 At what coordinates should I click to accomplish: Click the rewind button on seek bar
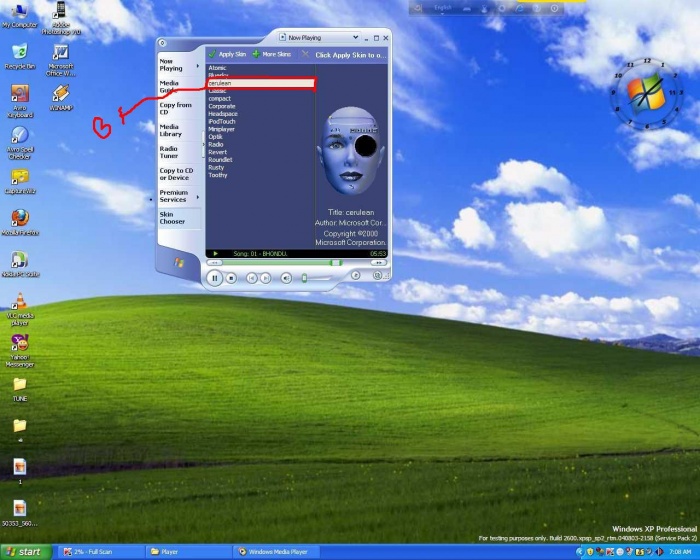pos(214,263)
